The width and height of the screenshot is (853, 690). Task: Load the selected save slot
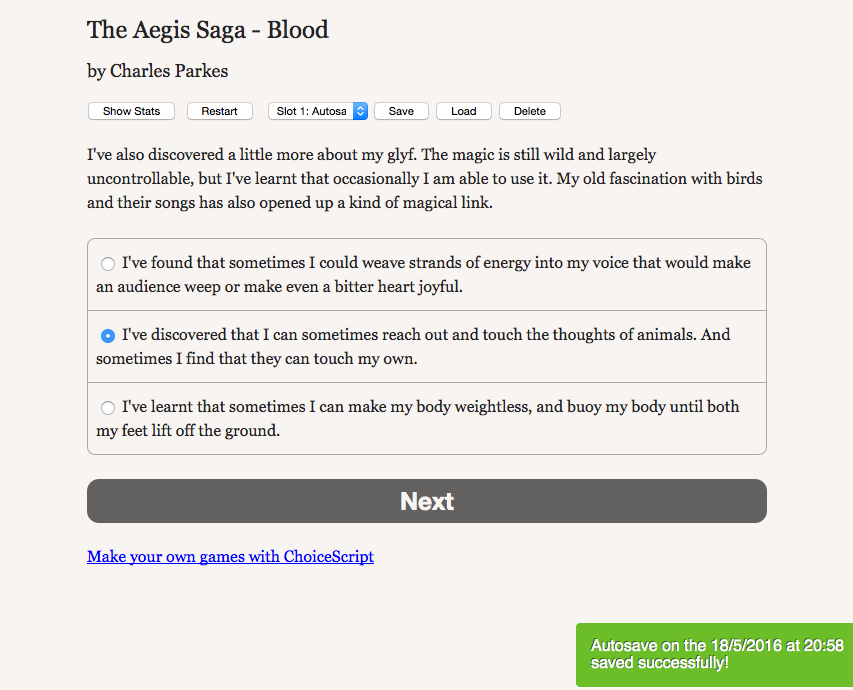point(463,111)
